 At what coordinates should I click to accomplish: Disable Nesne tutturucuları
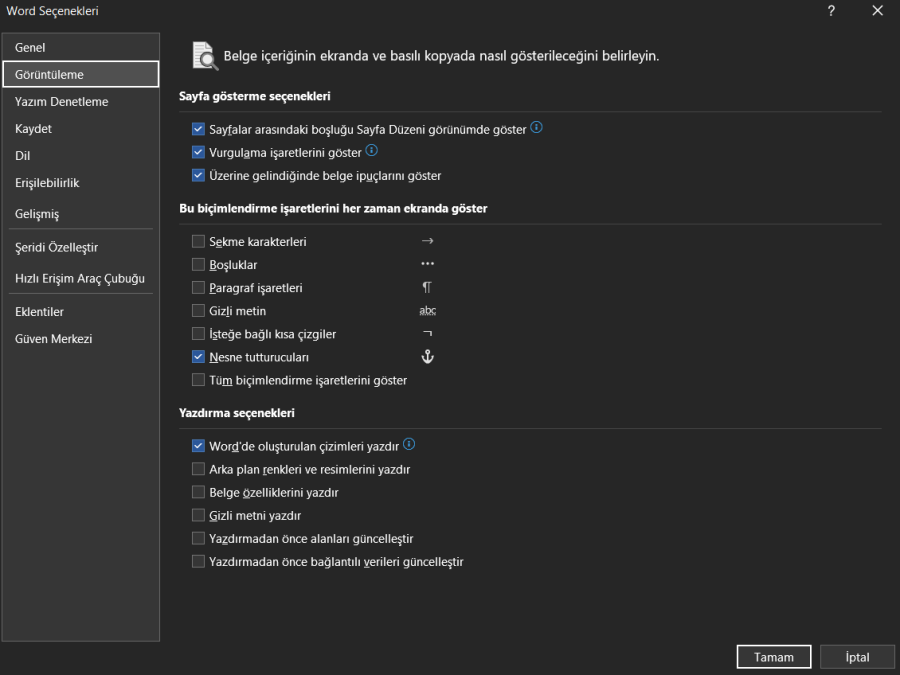click(198, 356)
